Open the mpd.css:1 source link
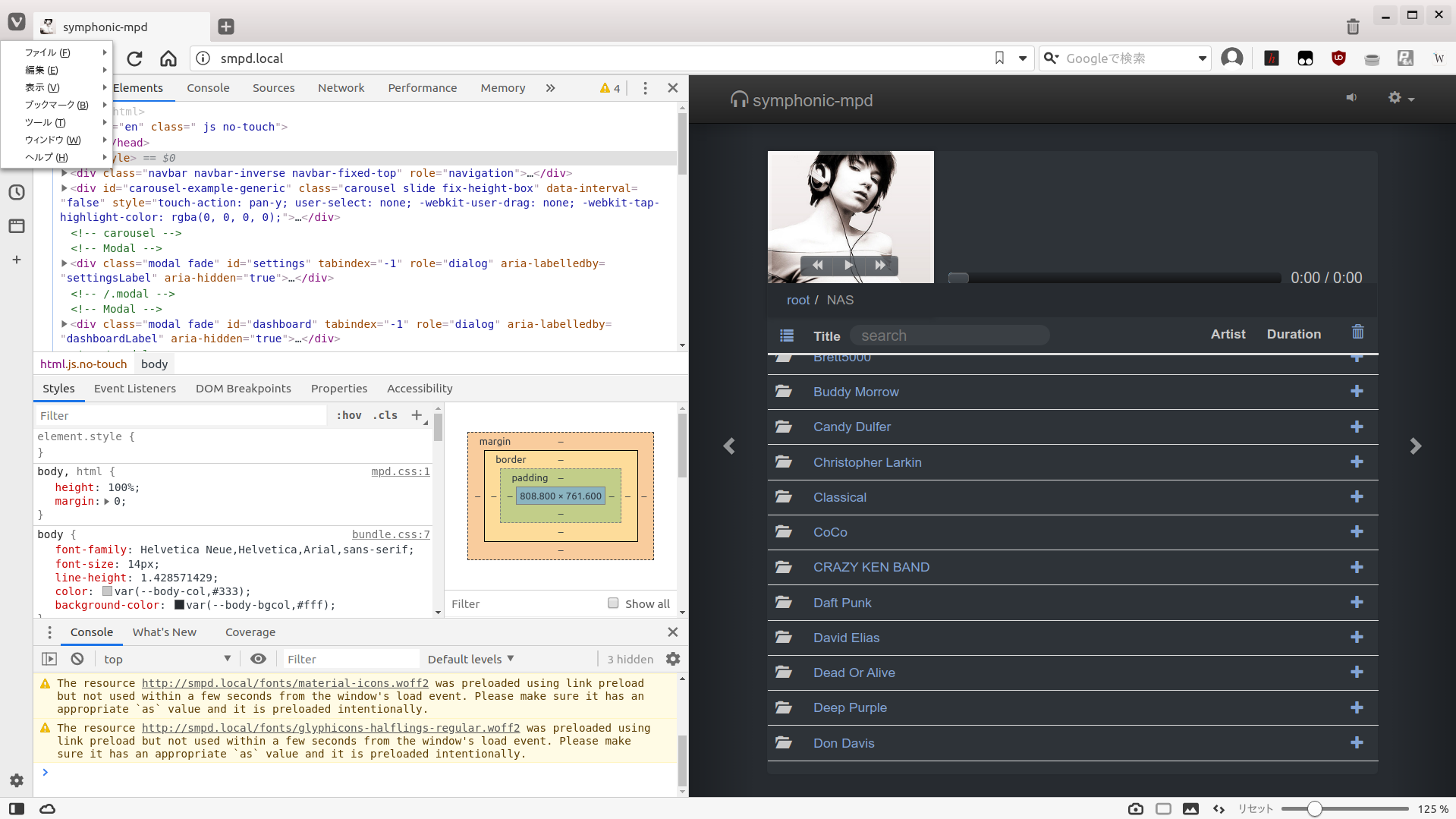The width and height of the screenshot is (1456, 819). tap(401, 471)
